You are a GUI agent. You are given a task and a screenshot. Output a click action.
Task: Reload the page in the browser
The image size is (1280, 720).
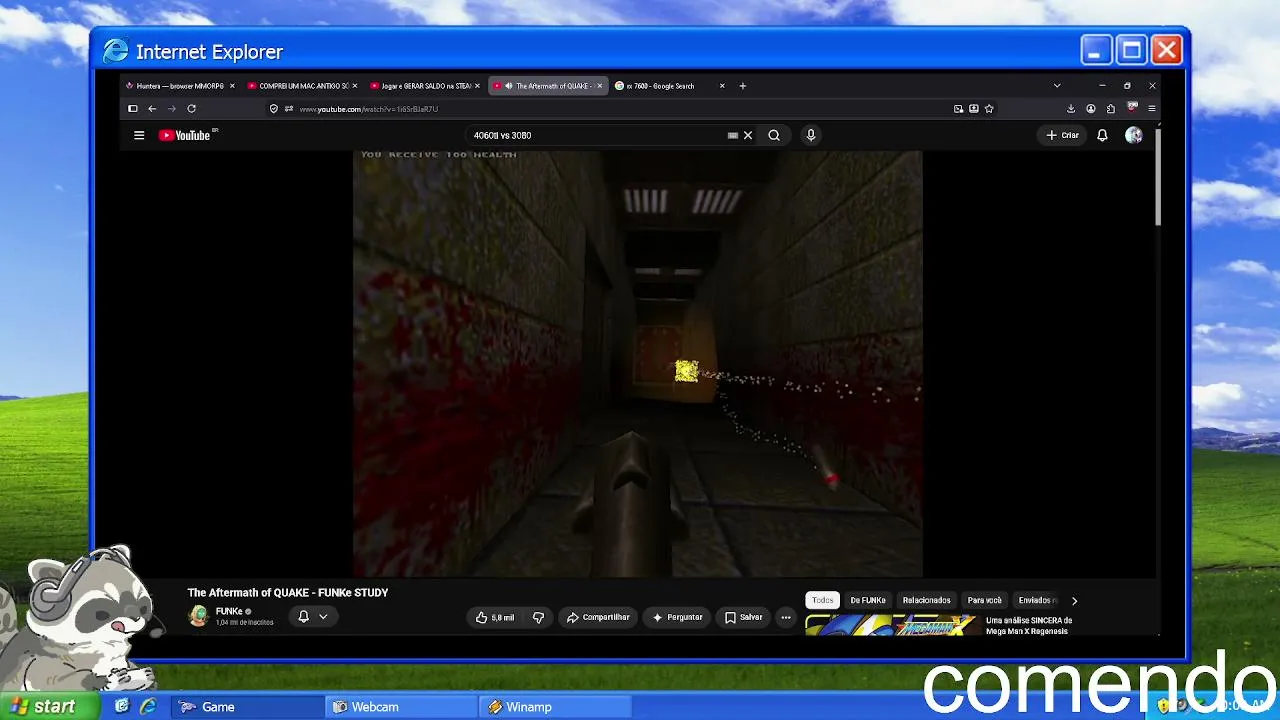191,109
